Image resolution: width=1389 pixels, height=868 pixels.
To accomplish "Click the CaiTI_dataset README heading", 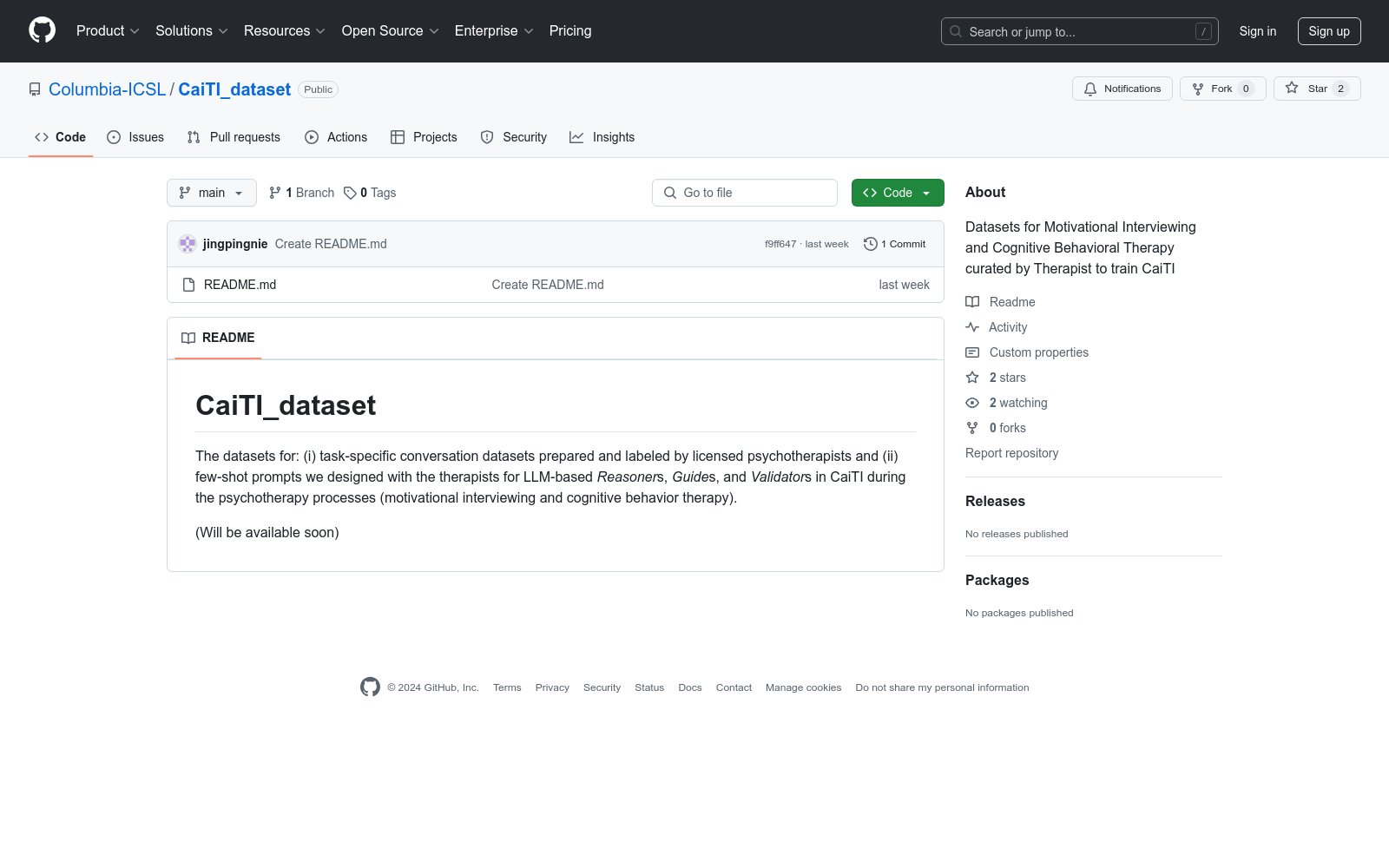I will click(286, 405).
